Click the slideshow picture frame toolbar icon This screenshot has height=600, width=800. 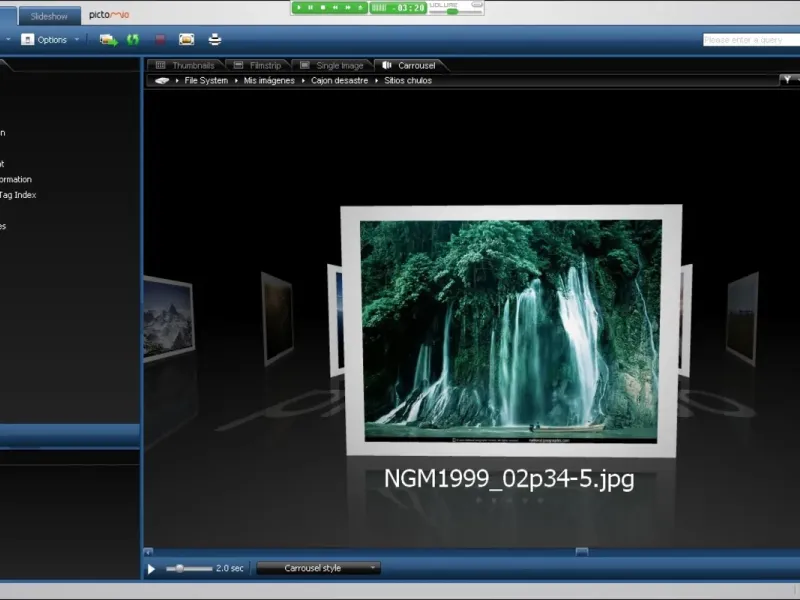[x=187, y=40]
